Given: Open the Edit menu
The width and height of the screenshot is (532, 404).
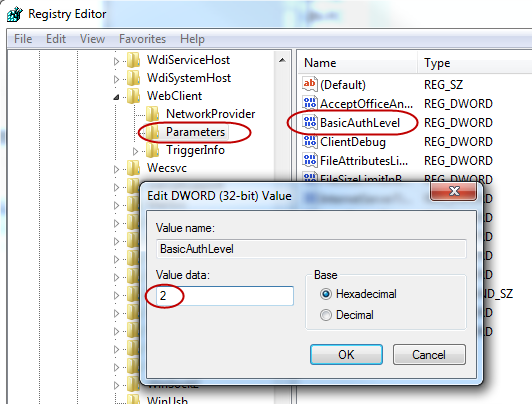Looking at the screenshot, I should coord(56,39).
